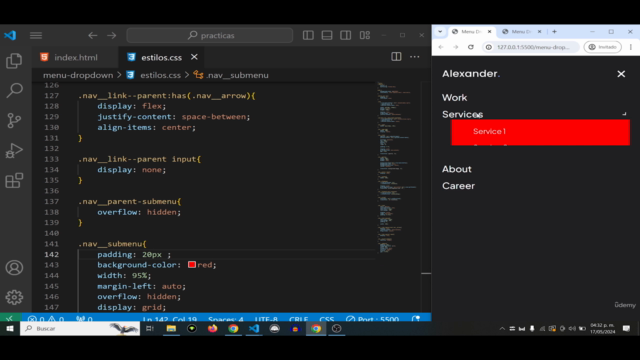Close the mobile nav menu X
640x360 pixels.
tap(621, 74)
